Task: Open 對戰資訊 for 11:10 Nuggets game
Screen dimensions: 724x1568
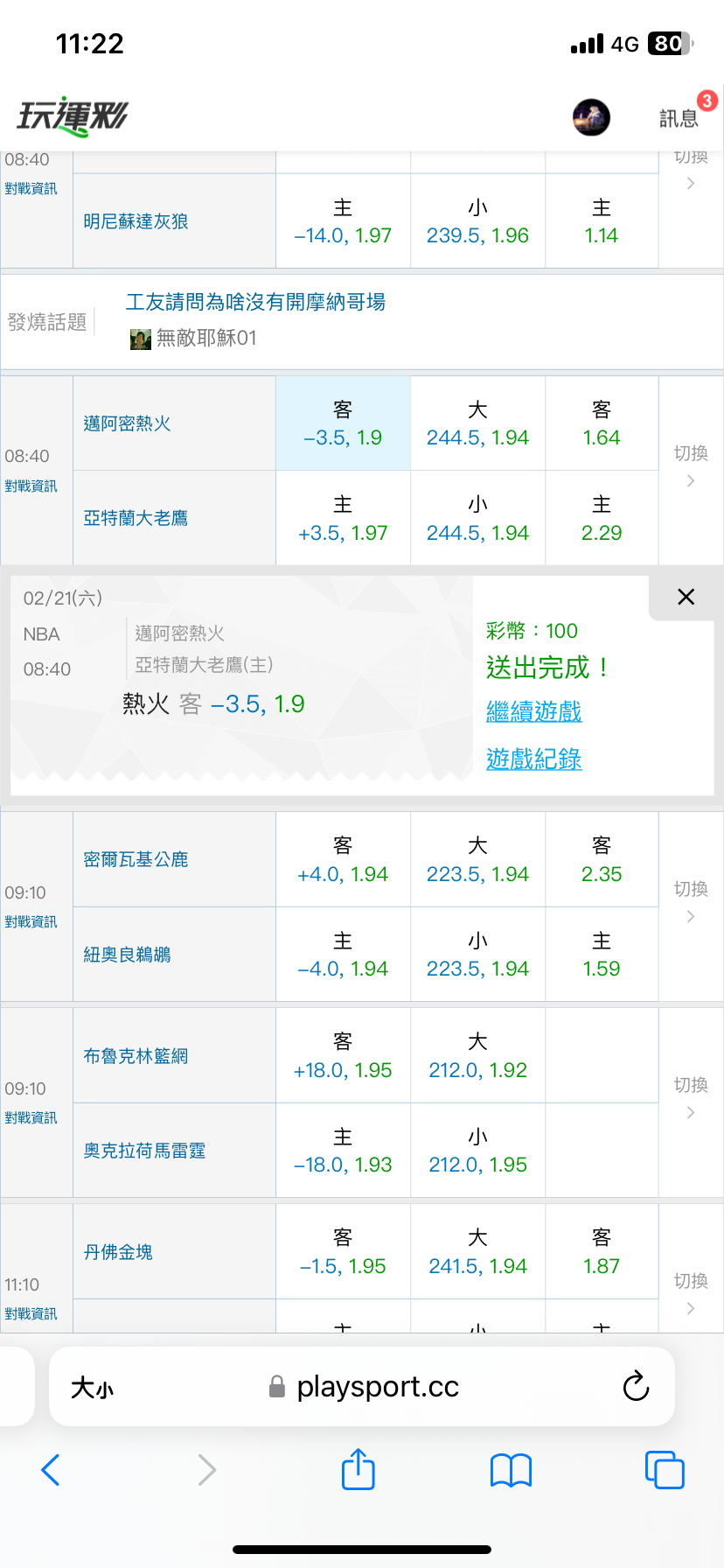Action: 31,1313
